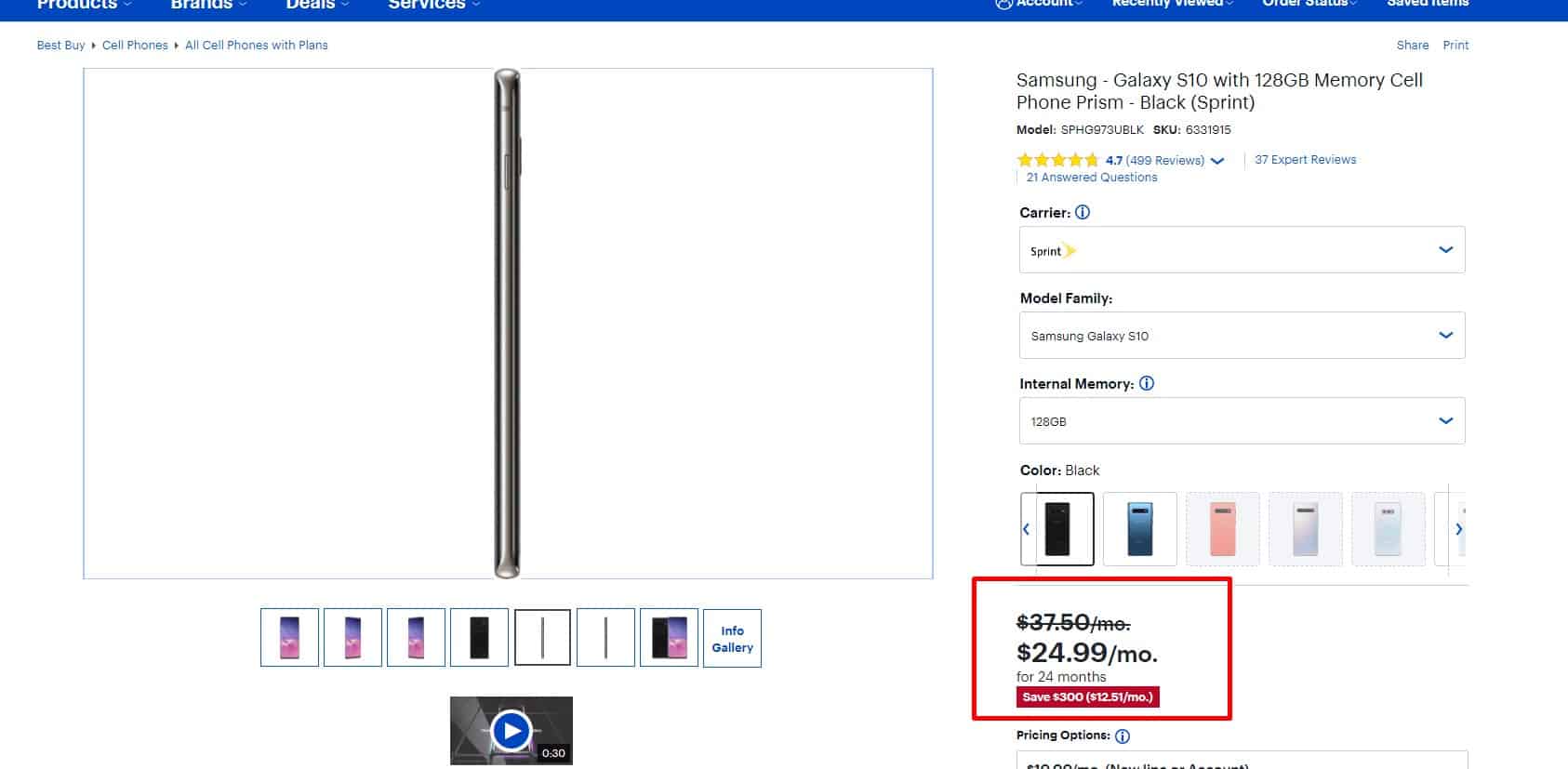Open the Info Gallery button

732,639
